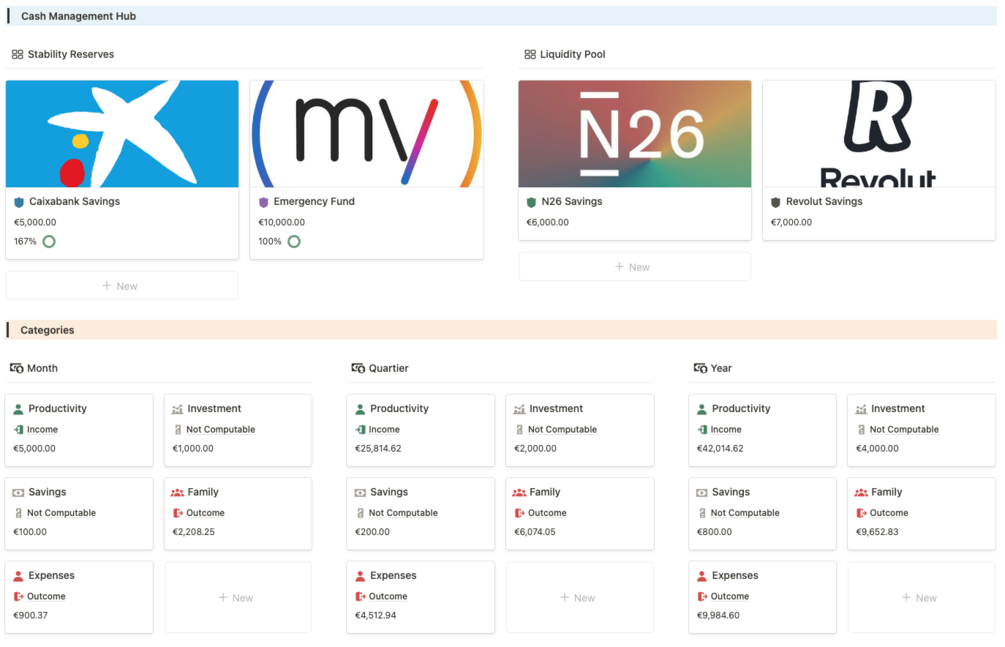The height and width of the screenshot is (647, 1005).
Task: Add new card under Stability Reserves
Action: (x=122, y=286)
